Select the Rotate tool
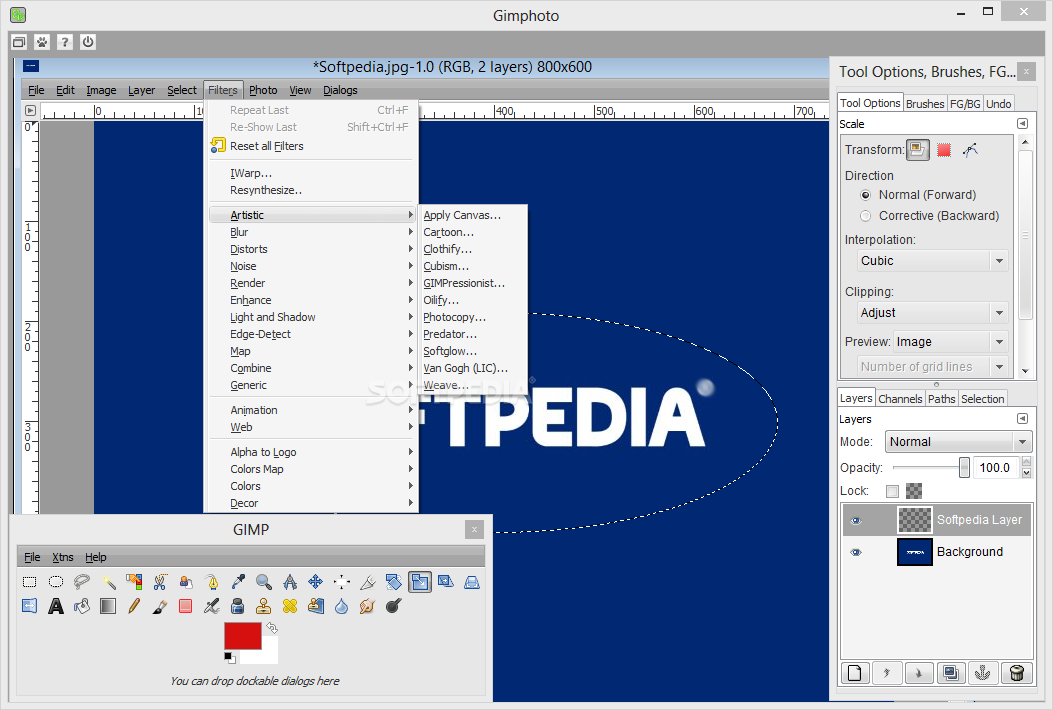The image size is (1053, 710). coord(394,582)
